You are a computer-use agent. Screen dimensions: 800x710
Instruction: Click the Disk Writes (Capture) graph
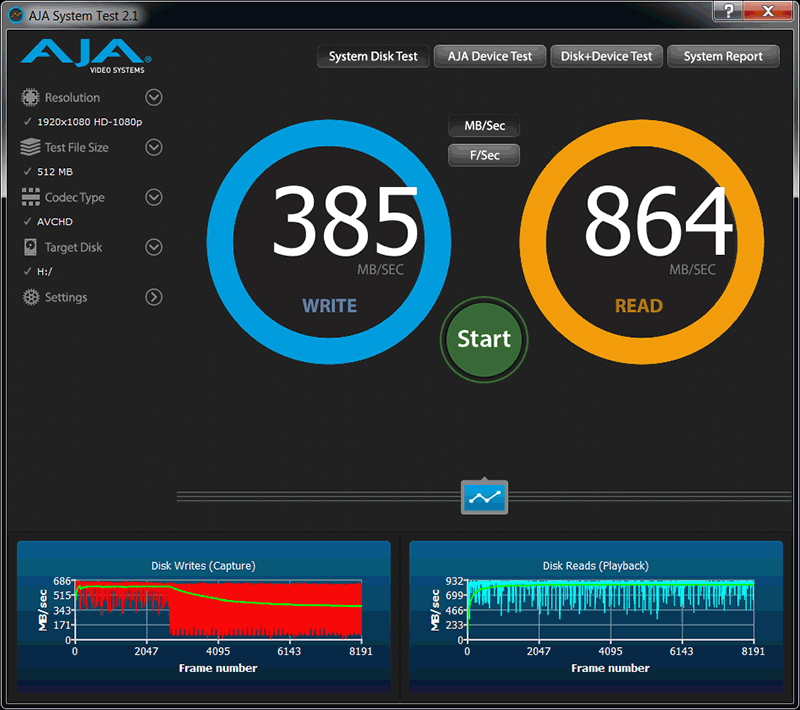(x=204, y=616)
